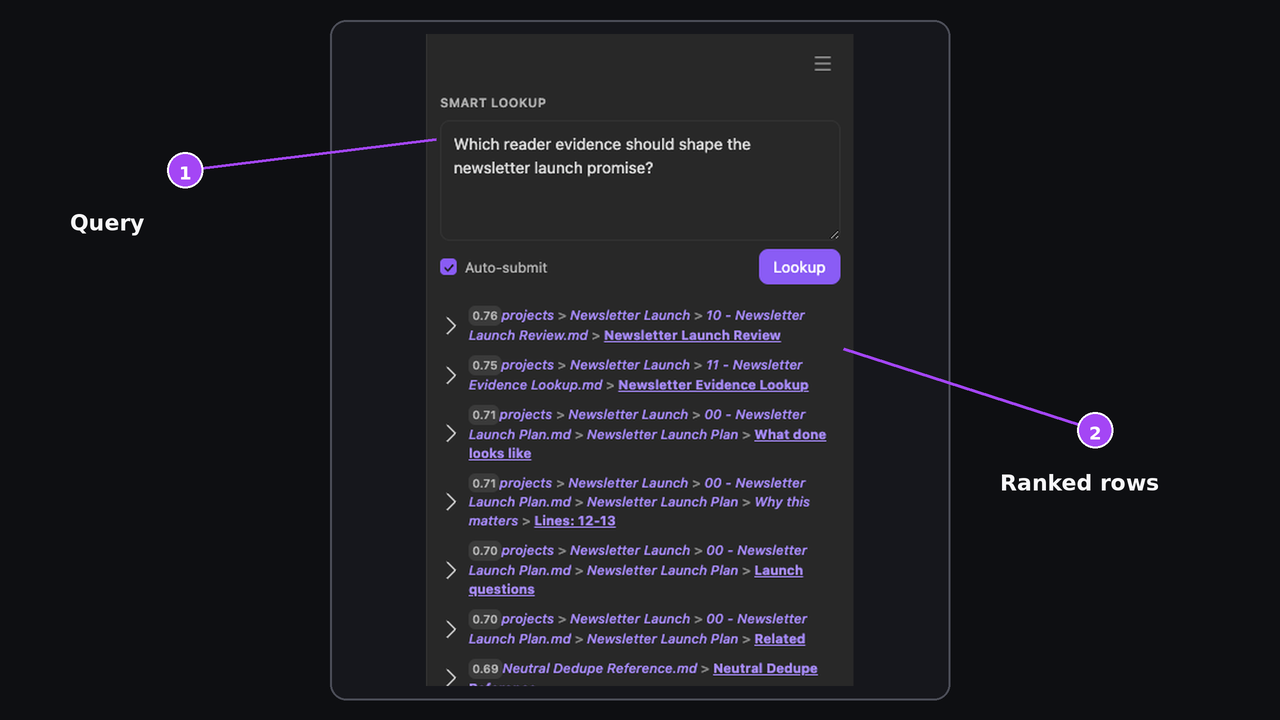
Task: Open the Newsletter Launch Review link
Action: 692,335
